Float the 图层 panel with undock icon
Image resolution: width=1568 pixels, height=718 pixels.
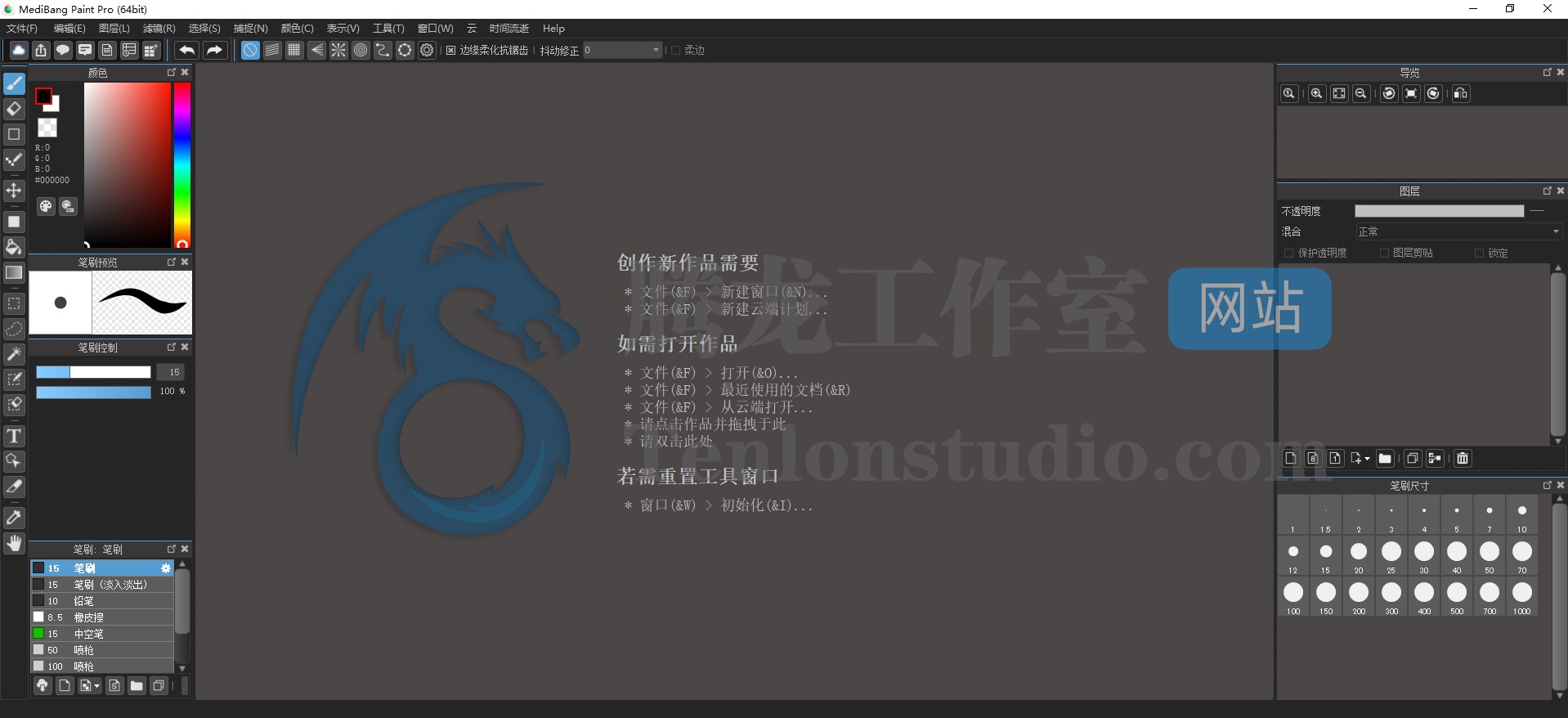coord(1547,191)
